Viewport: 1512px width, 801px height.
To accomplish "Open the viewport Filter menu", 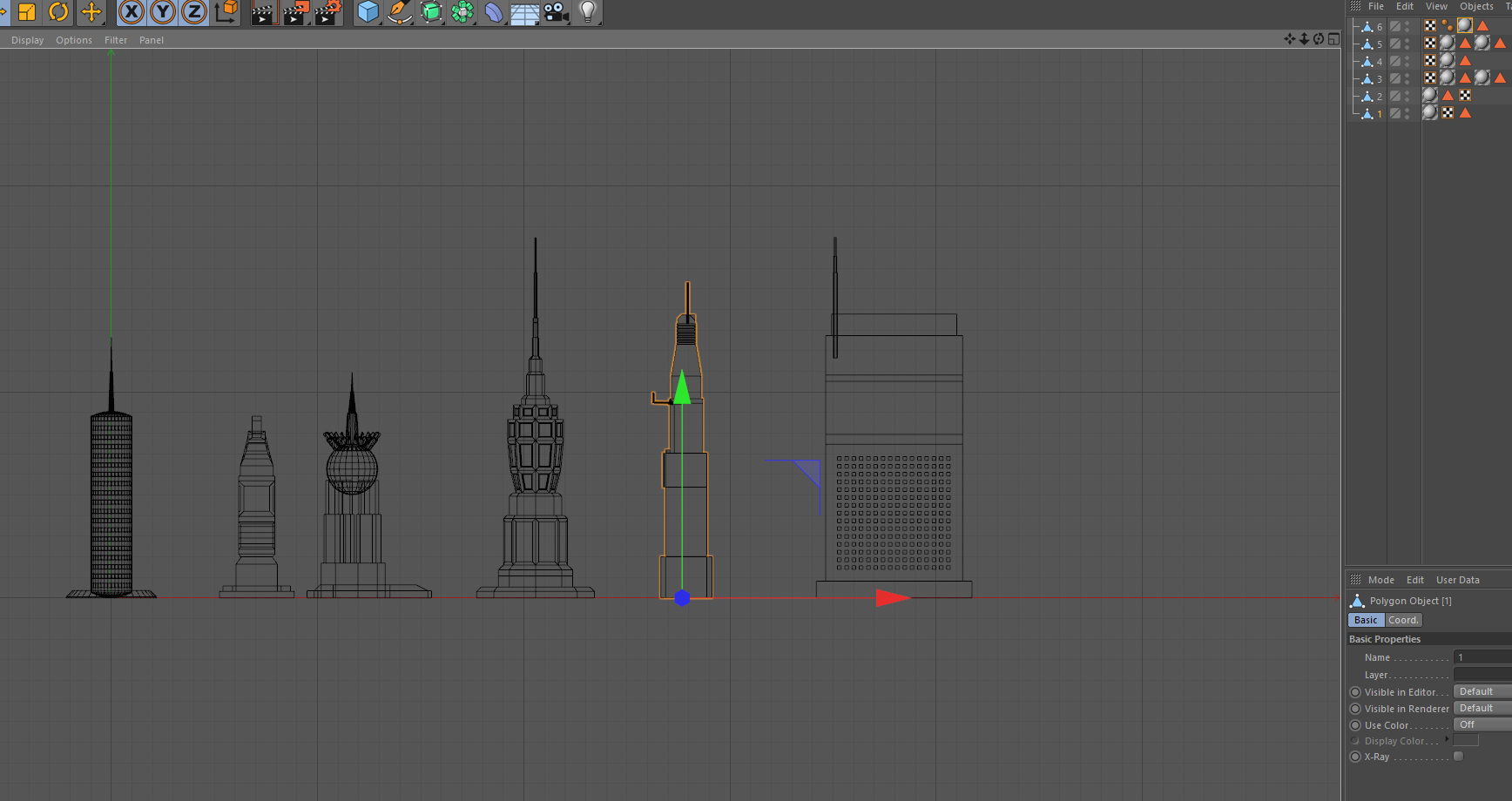I will 116,40.
